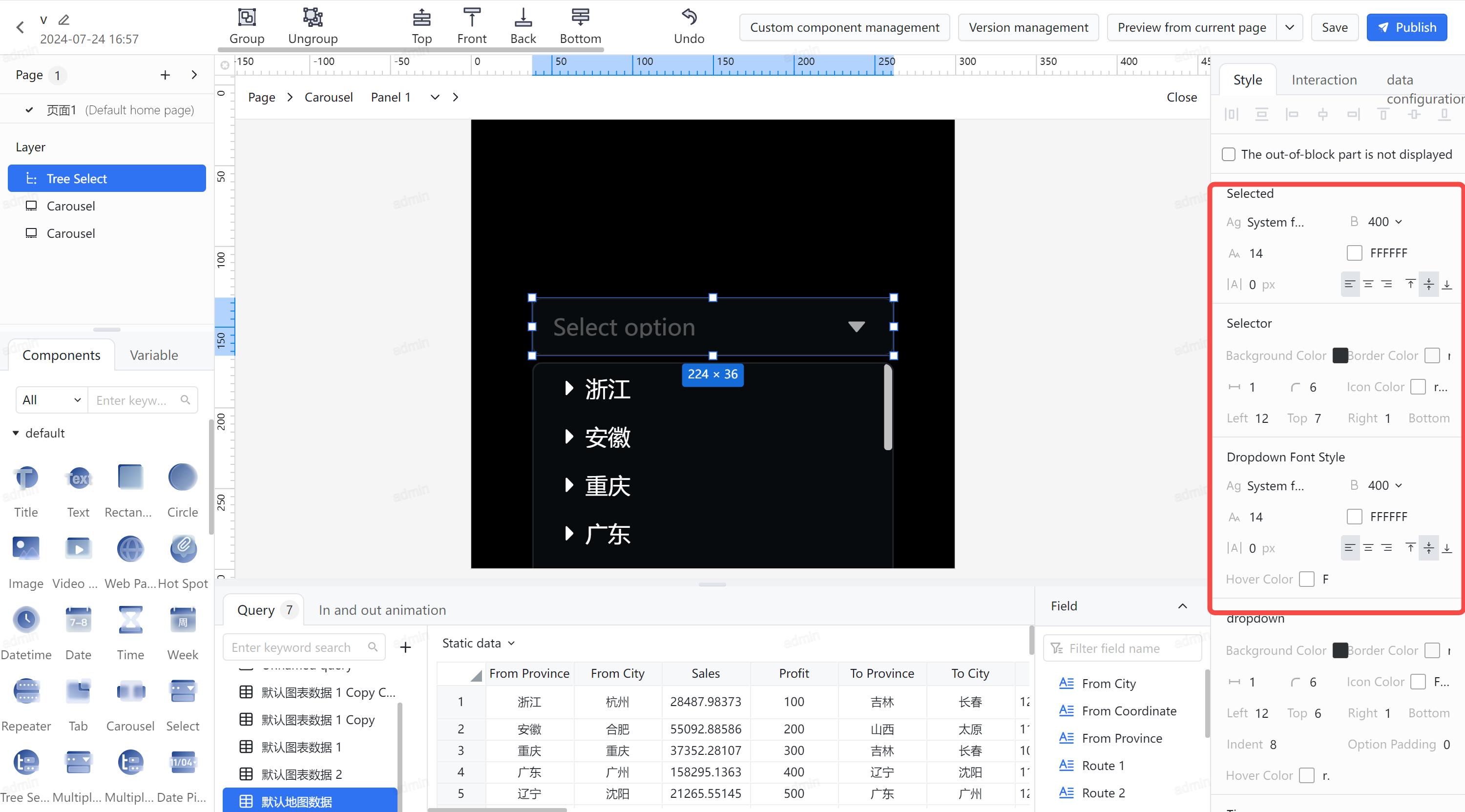1465x812 pixels.
Task: Select the Week component icon
Action: click(183, 620)
